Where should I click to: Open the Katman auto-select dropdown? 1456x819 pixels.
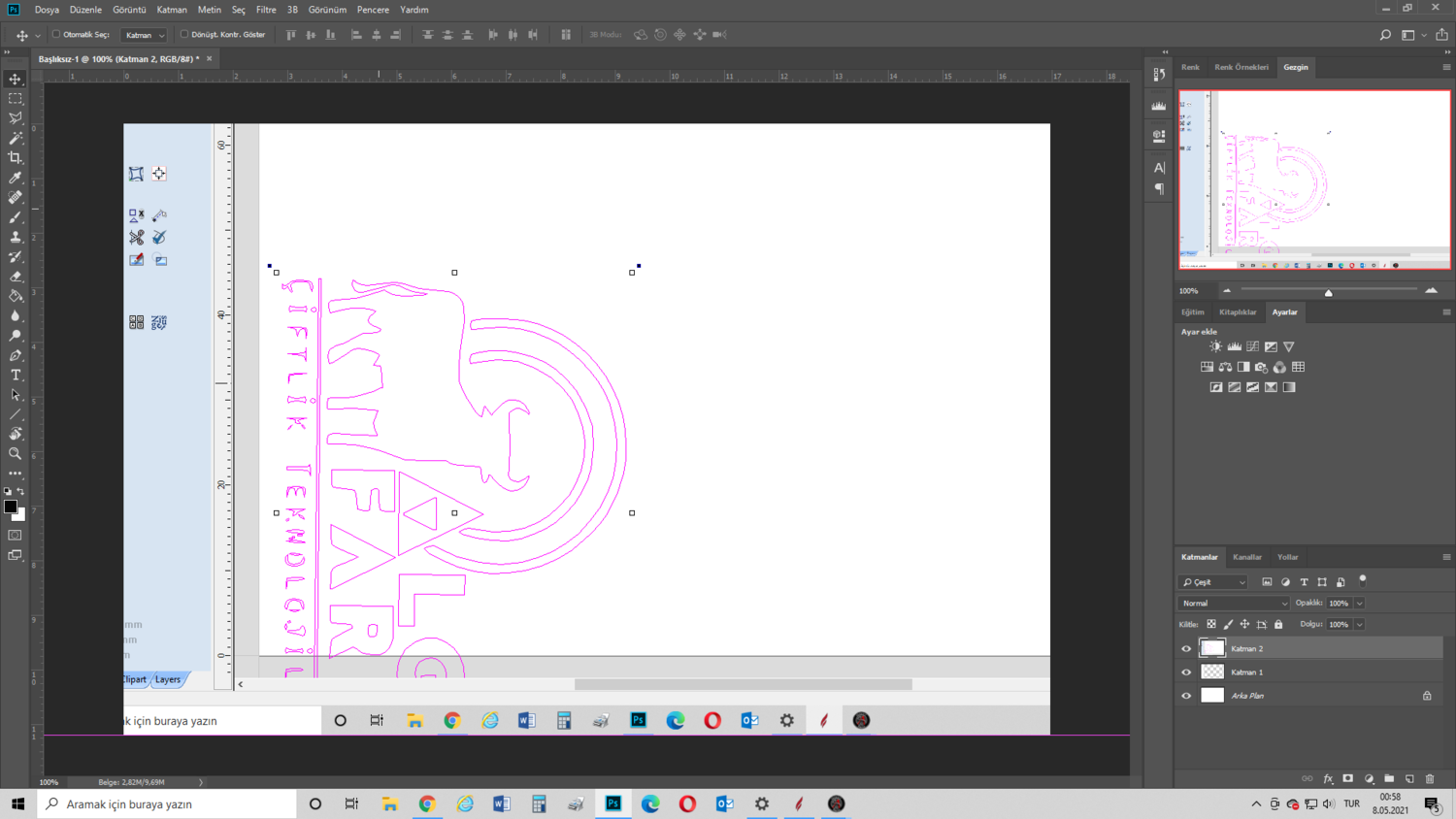[144, 35]
